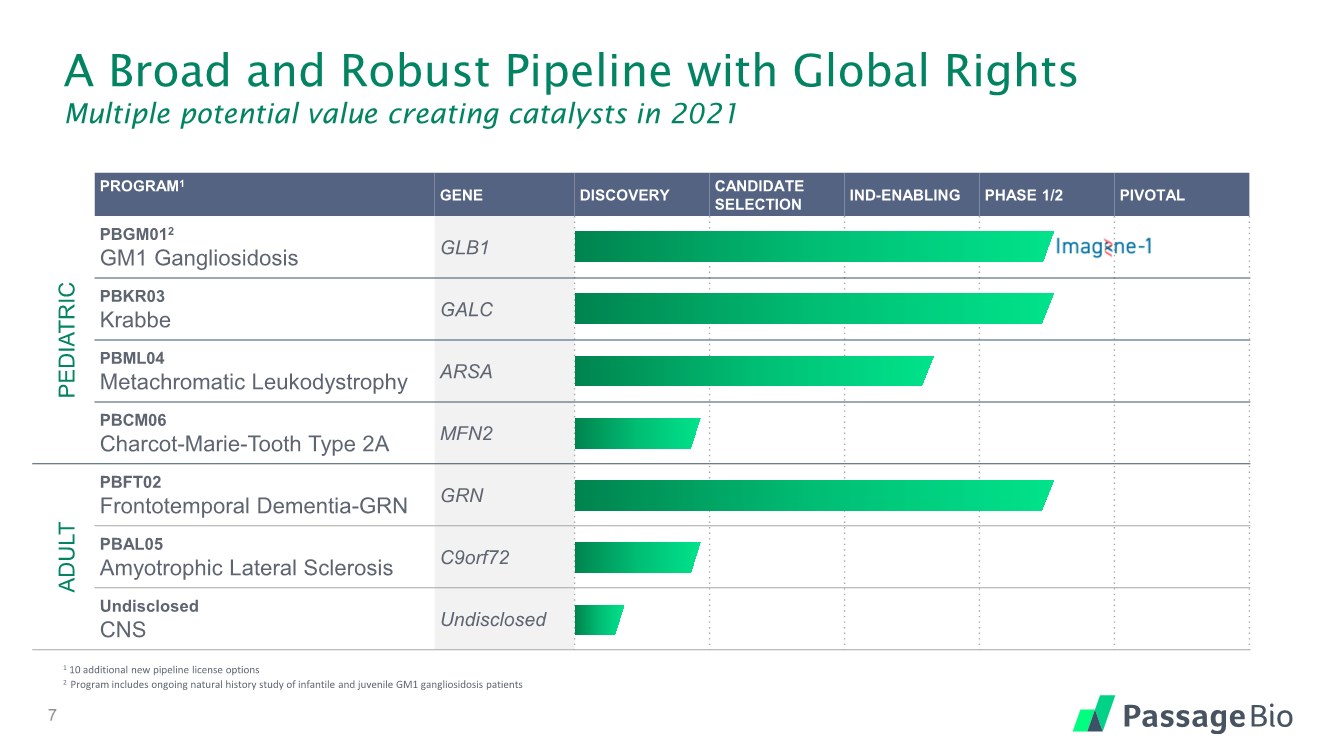
Task: Click the Passage Bio logo icon
Action: tap(1094, 713)
